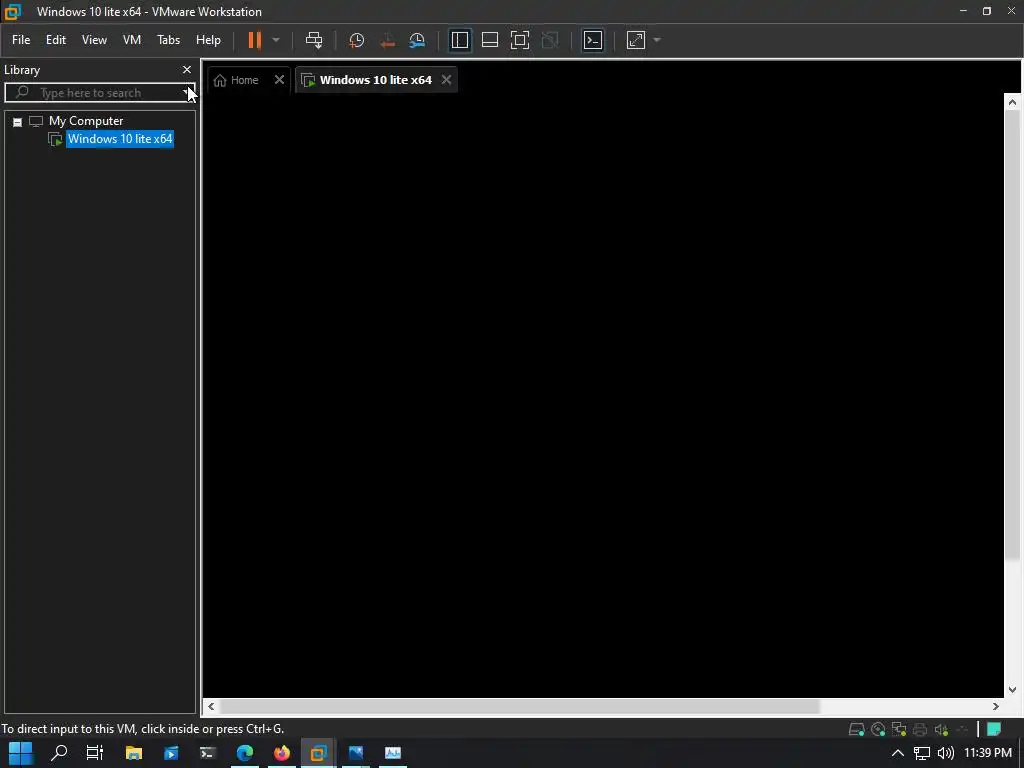Open the terminal app on the taskbar

(x=208, y=753)
